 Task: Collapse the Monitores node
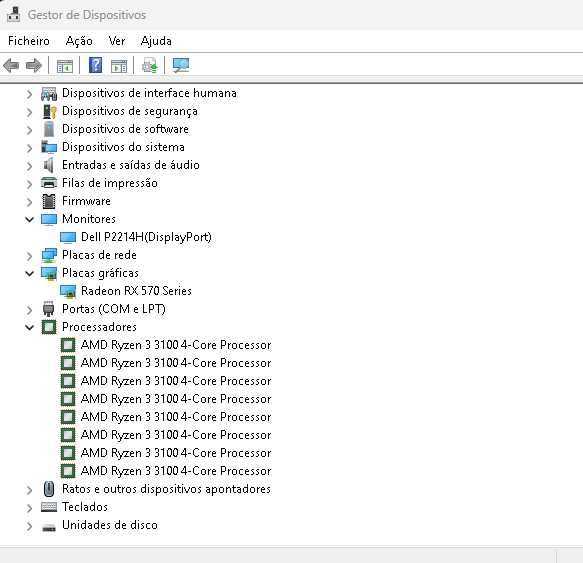[29, 219]
